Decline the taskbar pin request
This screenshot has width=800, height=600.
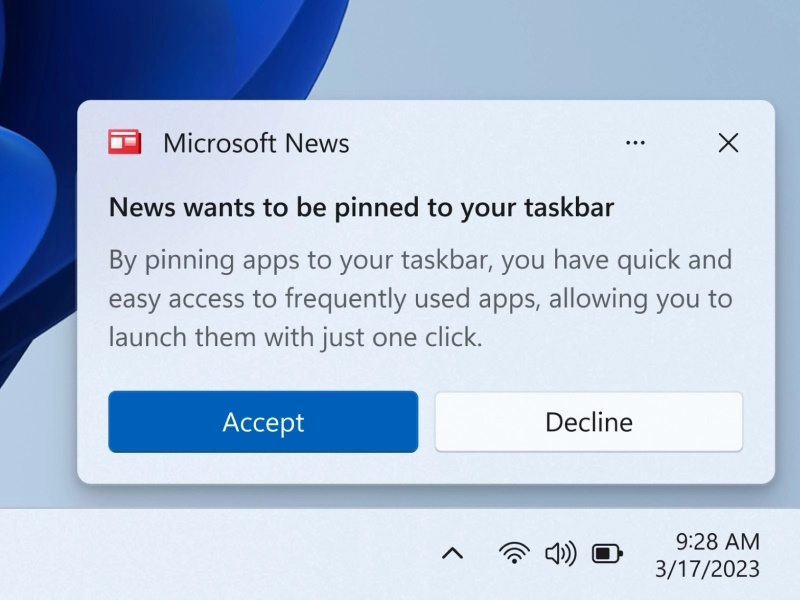(588, 422)
